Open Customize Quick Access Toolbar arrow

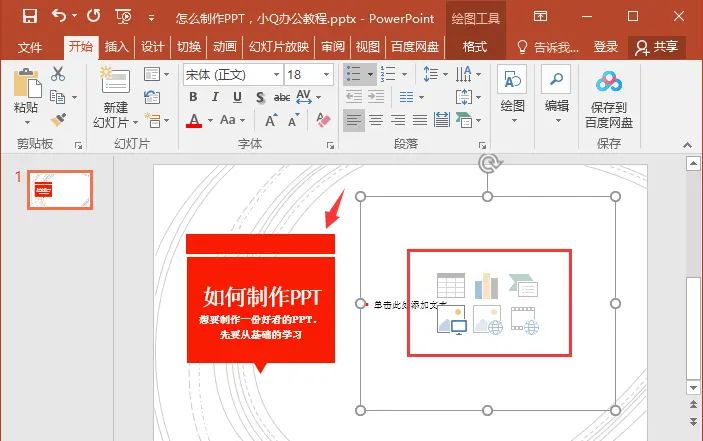click(x=152, y=18)
